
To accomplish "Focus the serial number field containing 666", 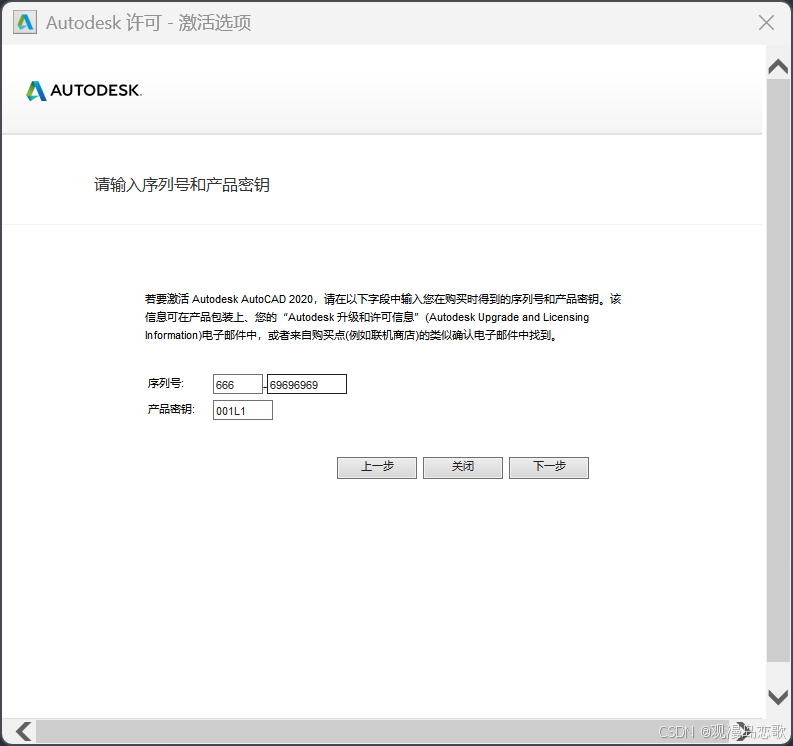I will coord(238,384).
